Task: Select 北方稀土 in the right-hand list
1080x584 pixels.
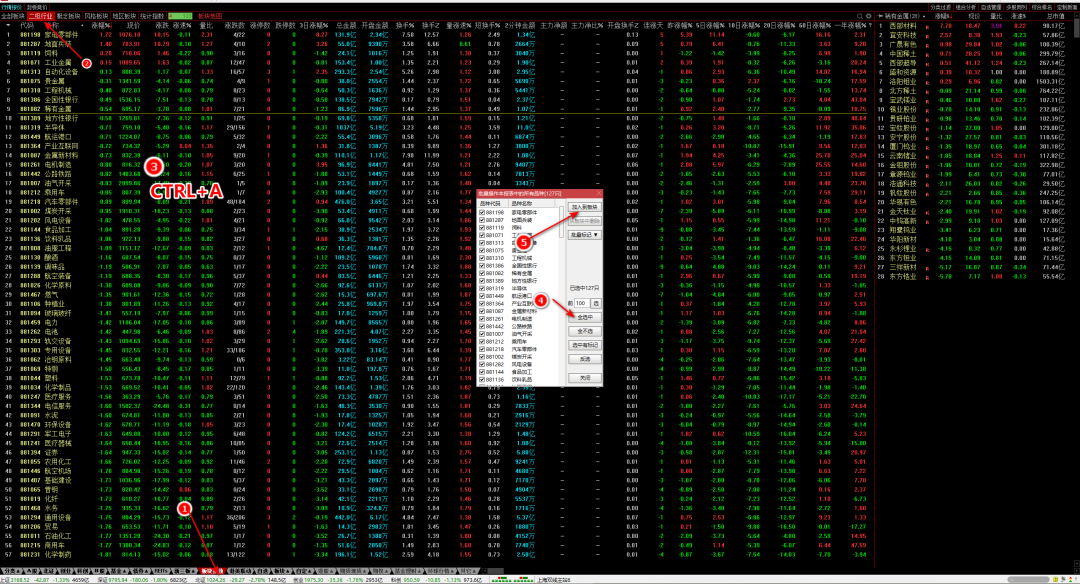Action: click(x=903, y=90)
